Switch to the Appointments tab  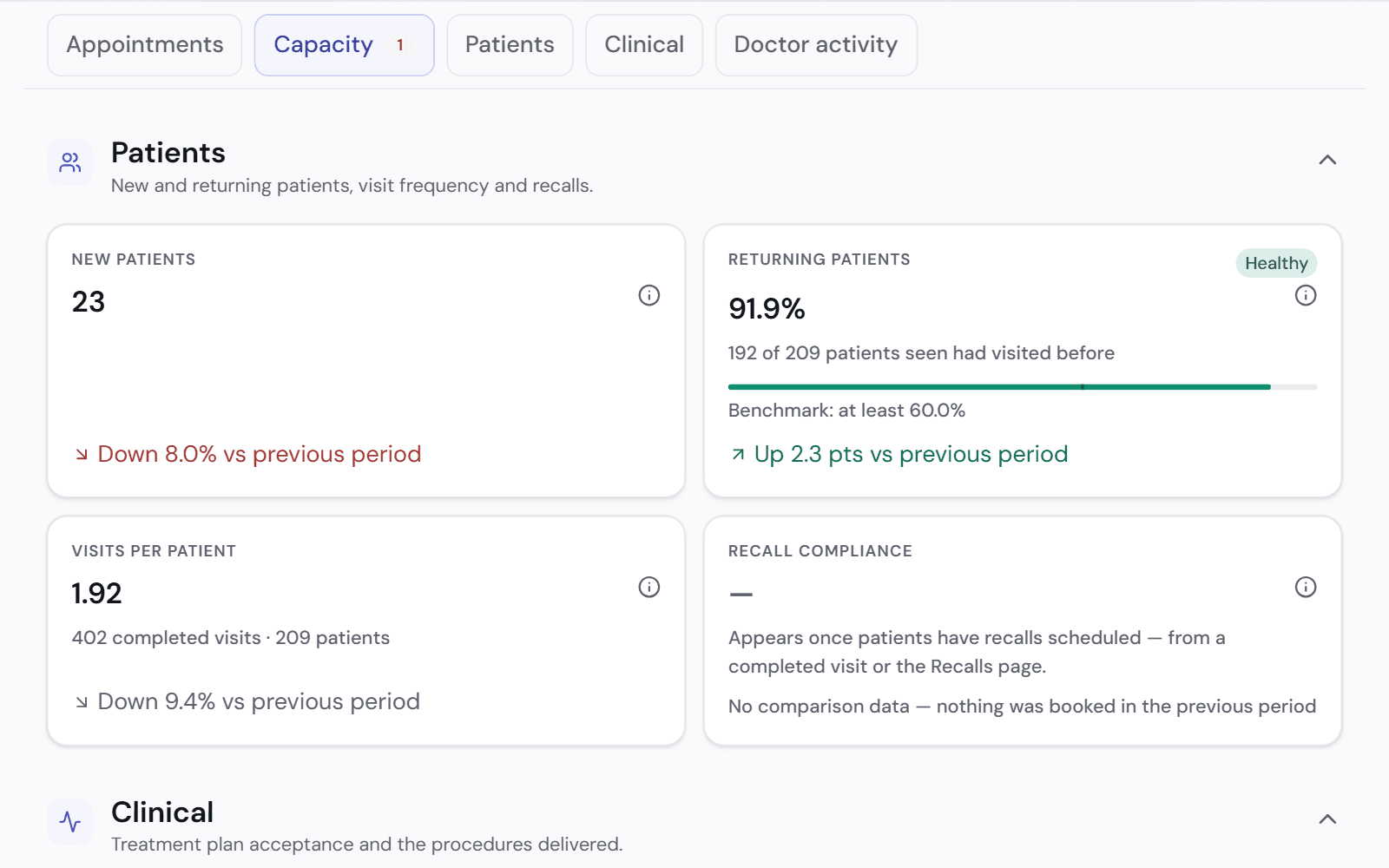pos(145,45)
